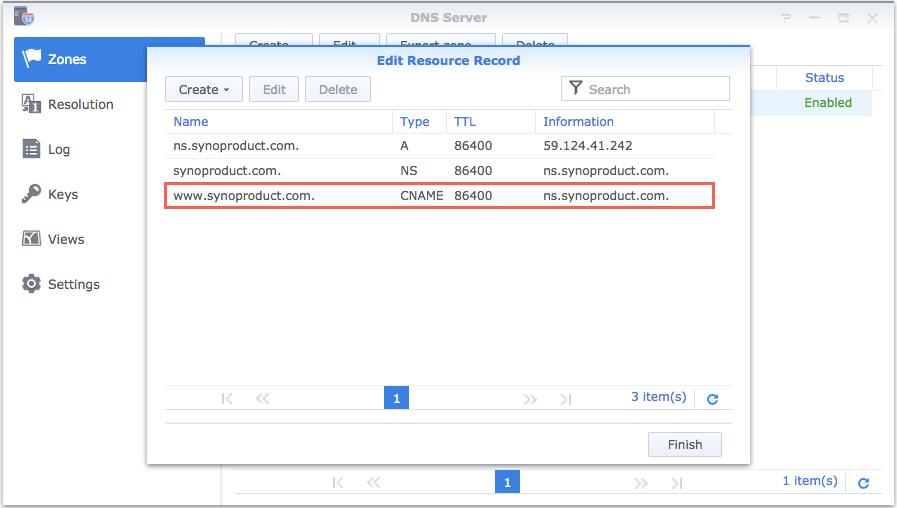Refresh the zone list in main window

click(x=864, y=483)
